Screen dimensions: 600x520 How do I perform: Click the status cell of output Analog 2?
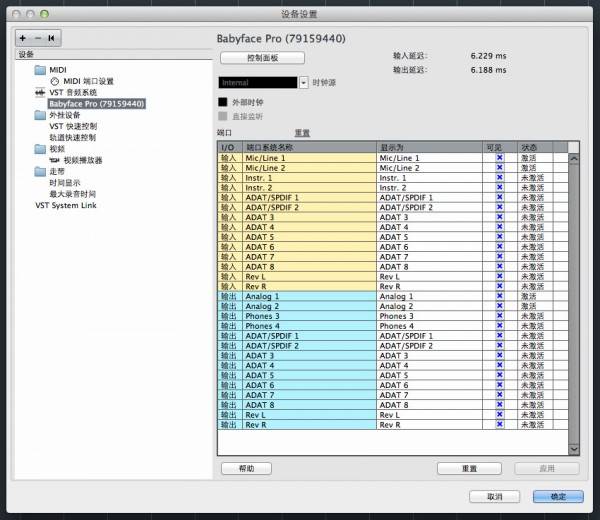coord(535,306)
